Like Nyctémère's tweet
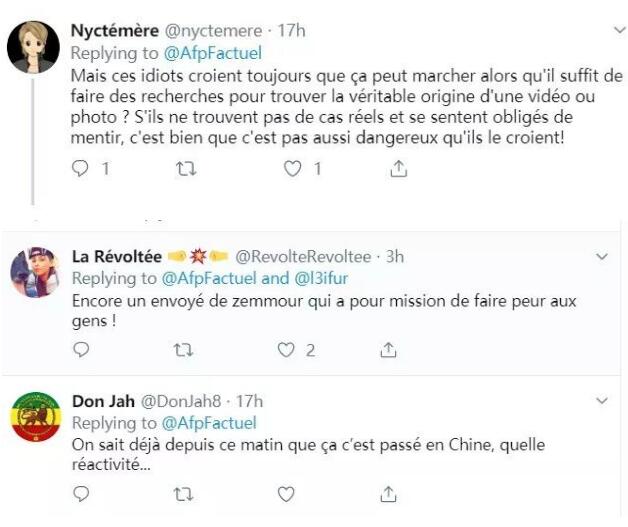 [292, 170]
